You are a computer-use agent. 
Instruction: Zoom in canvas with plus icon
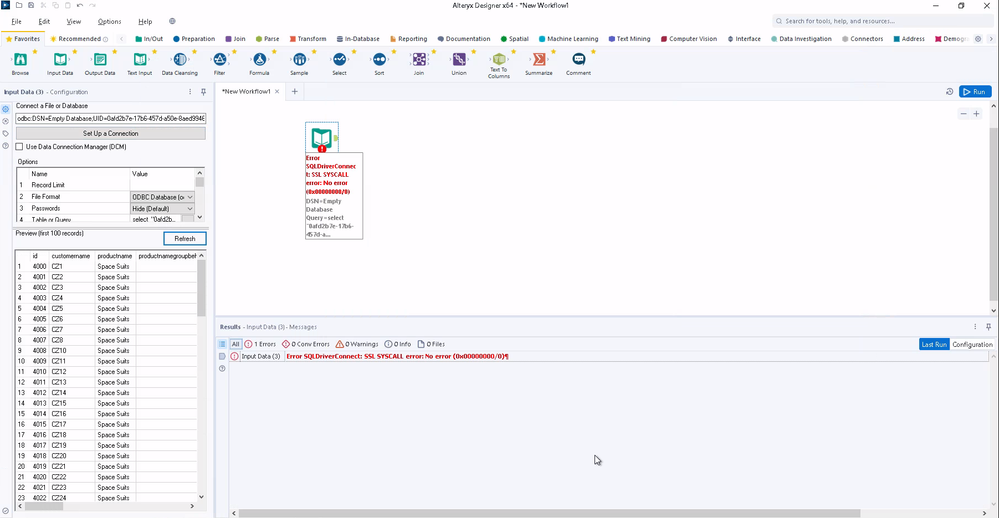click(976, 113)
